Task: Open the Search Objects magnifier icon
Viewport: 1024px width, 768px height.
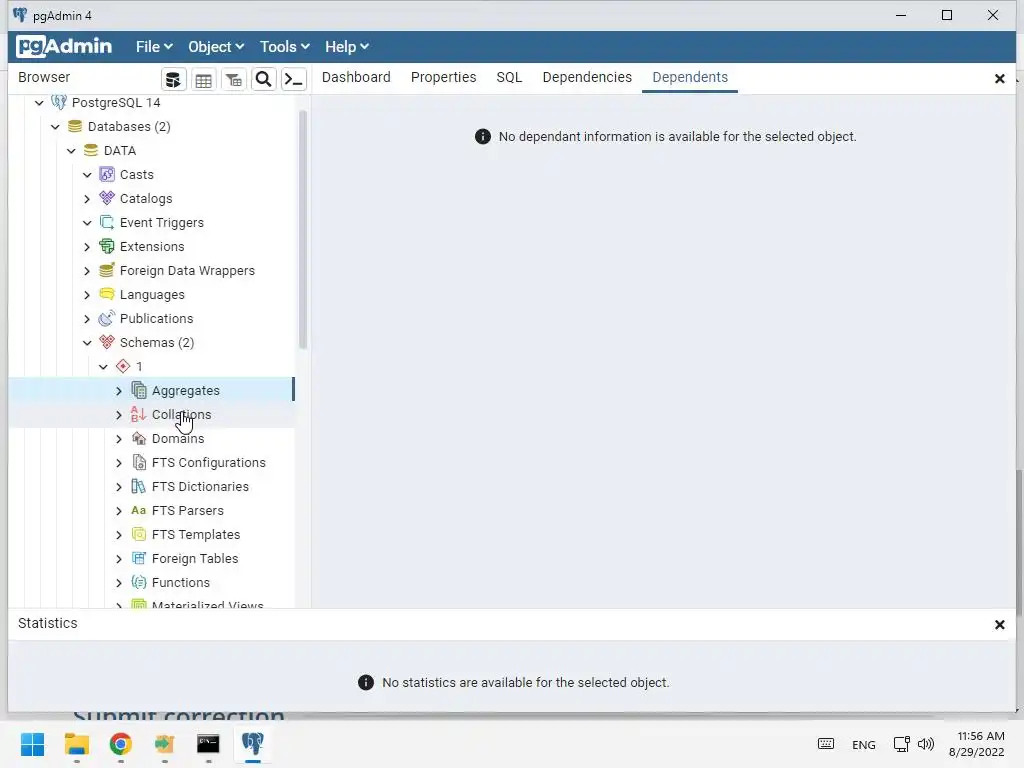Action: pyautogui.click(x=263, y=80)
